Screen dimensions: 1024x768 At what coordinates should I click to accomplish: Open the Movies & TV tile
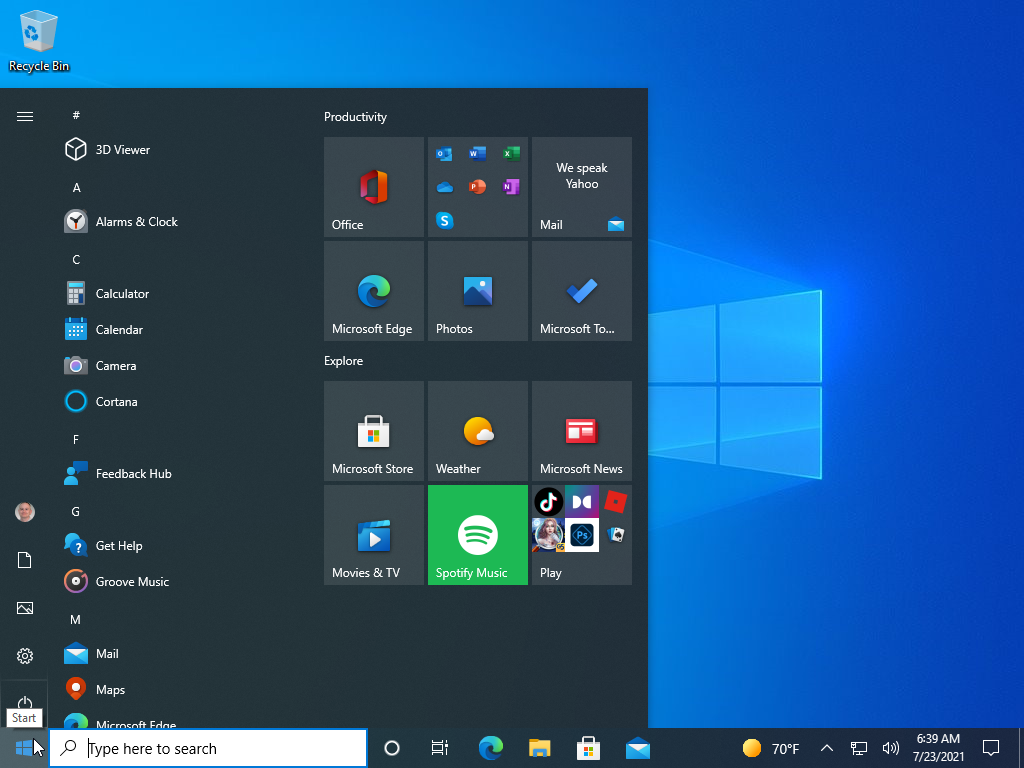point(374,535)
